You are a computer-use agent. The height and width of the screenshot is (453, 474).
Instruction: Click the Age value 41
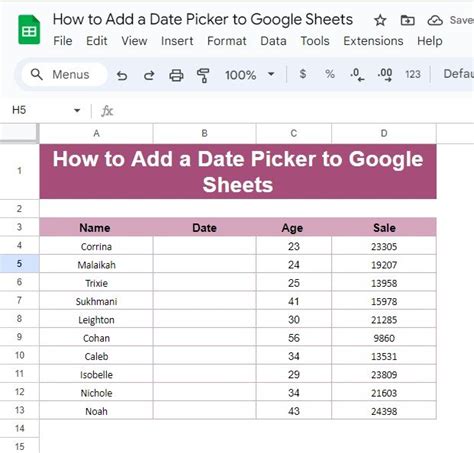294,301
